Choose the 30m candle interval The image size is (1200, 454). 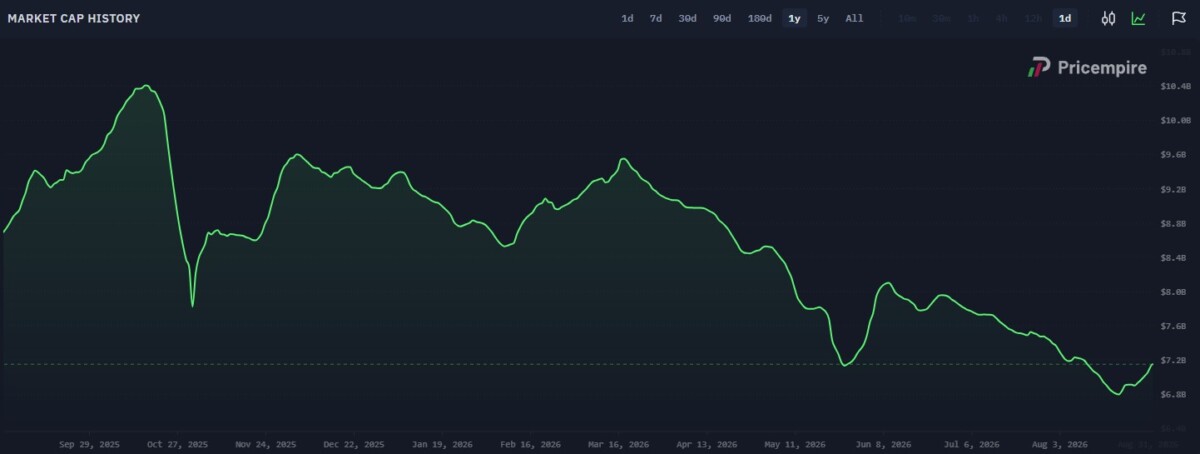click(941, 18)
